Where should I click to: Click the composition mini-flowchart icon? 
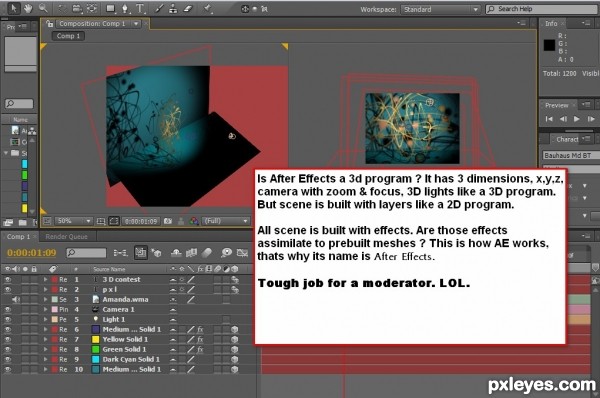pos(121,253)
